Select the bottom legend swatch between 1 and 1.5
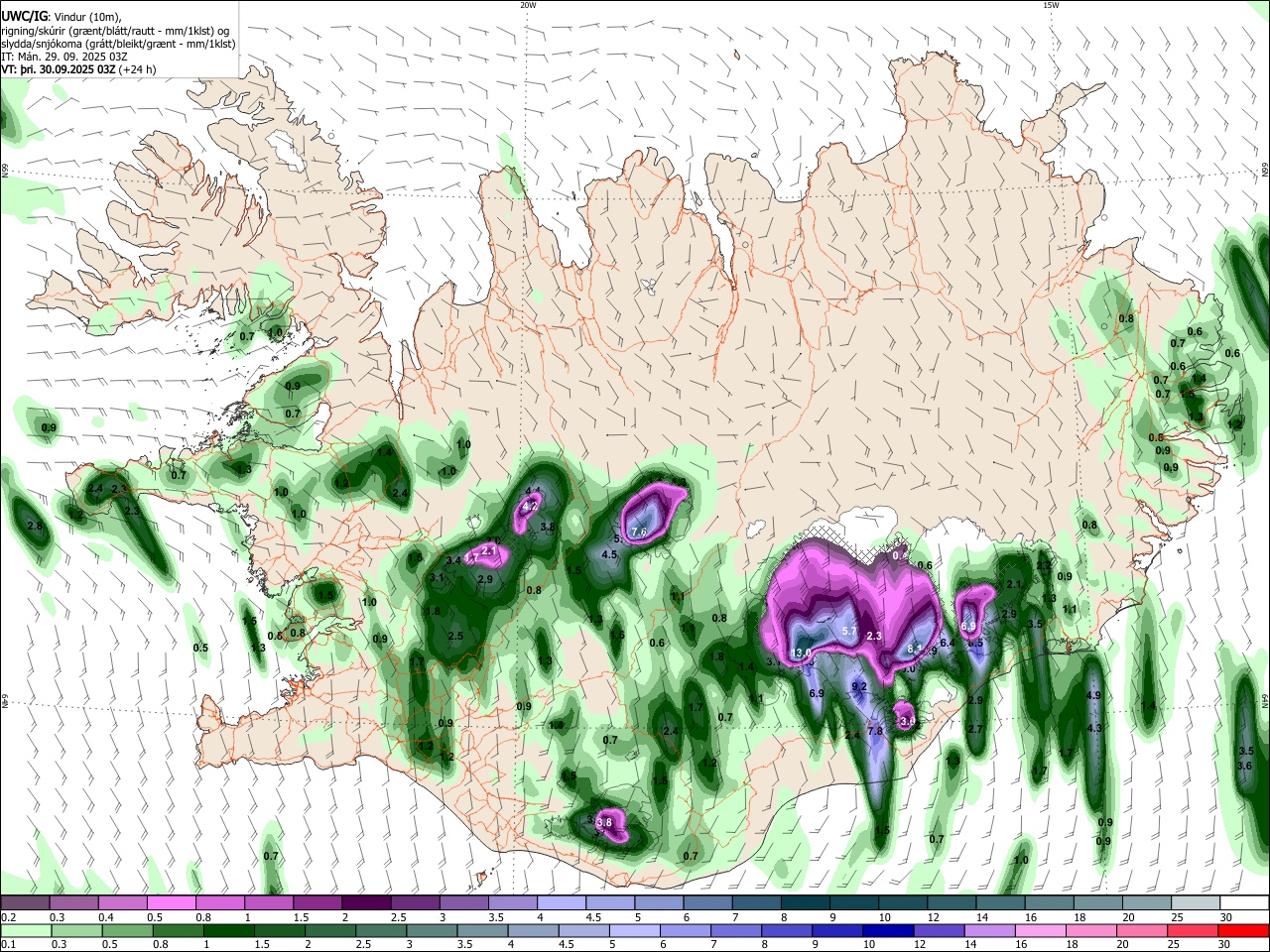 tap(228, 930)
